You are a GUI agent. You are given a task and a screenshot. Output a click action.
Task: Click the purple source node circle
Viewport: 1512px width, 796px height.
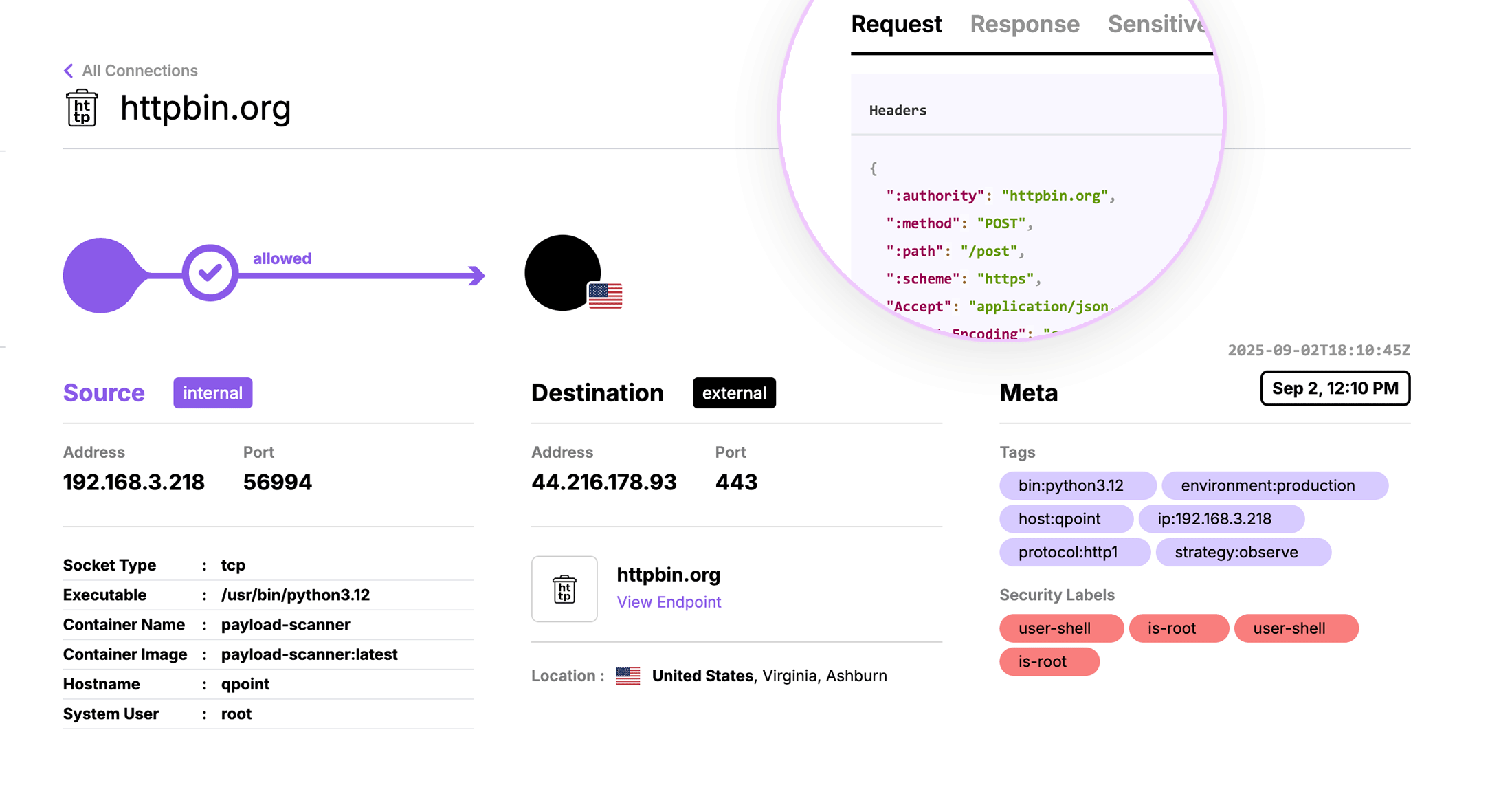101,275
